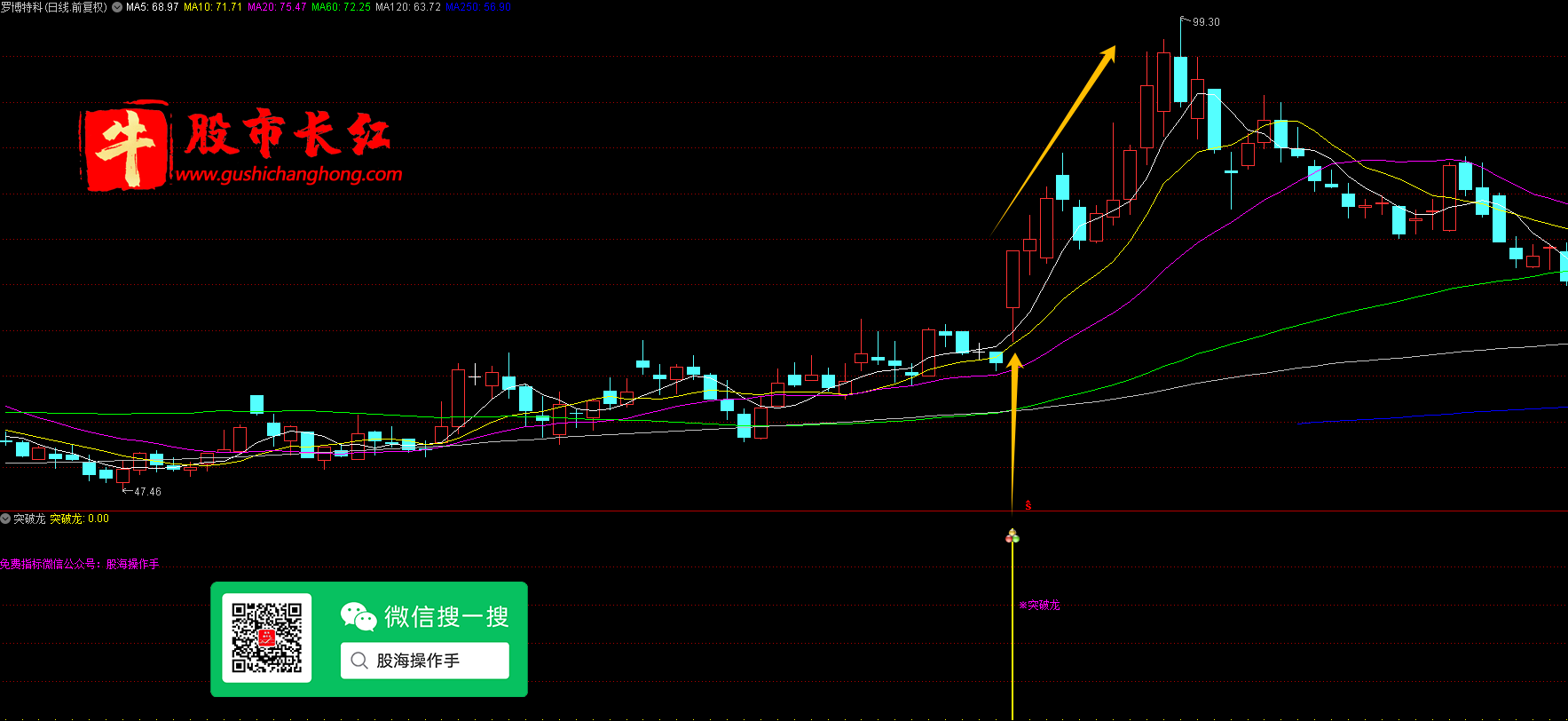Click the yellow 突破龙: 0.00 value

(x=79, y=519)
